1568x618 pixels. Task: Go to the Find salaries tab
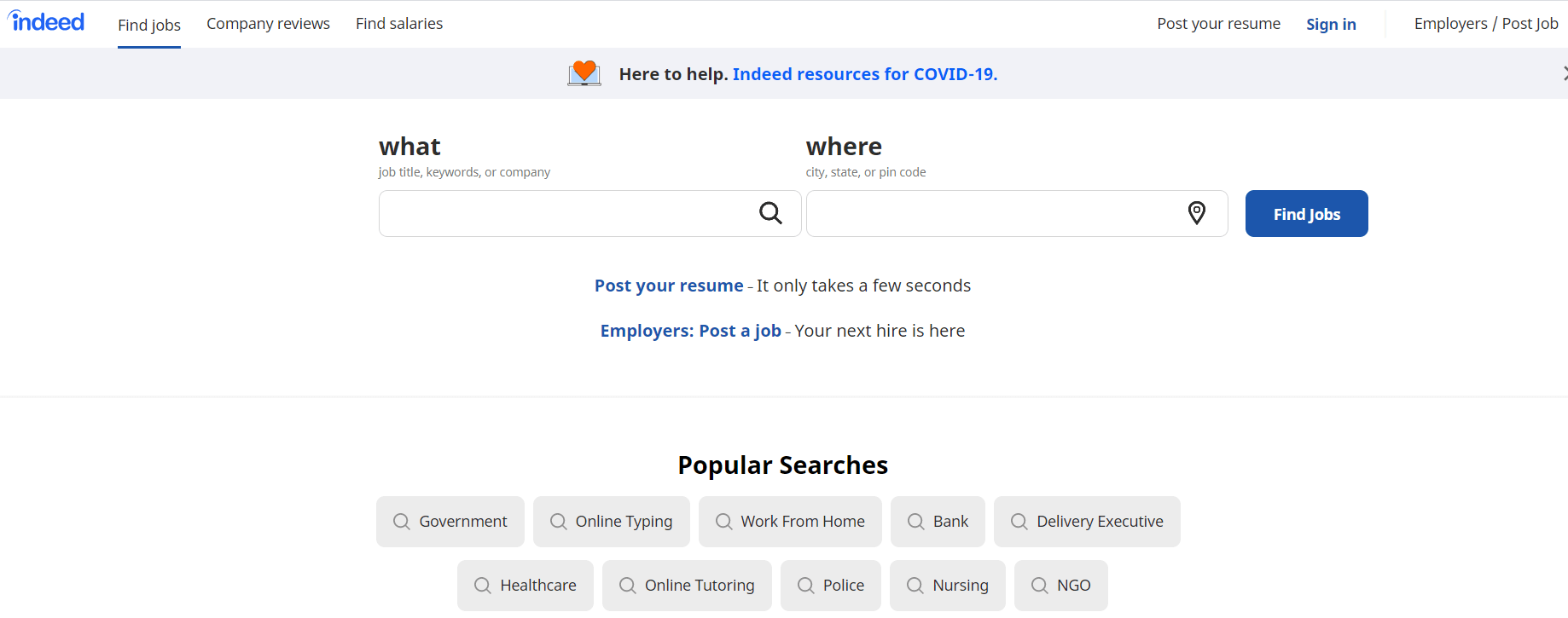click(x=399, y=24)
